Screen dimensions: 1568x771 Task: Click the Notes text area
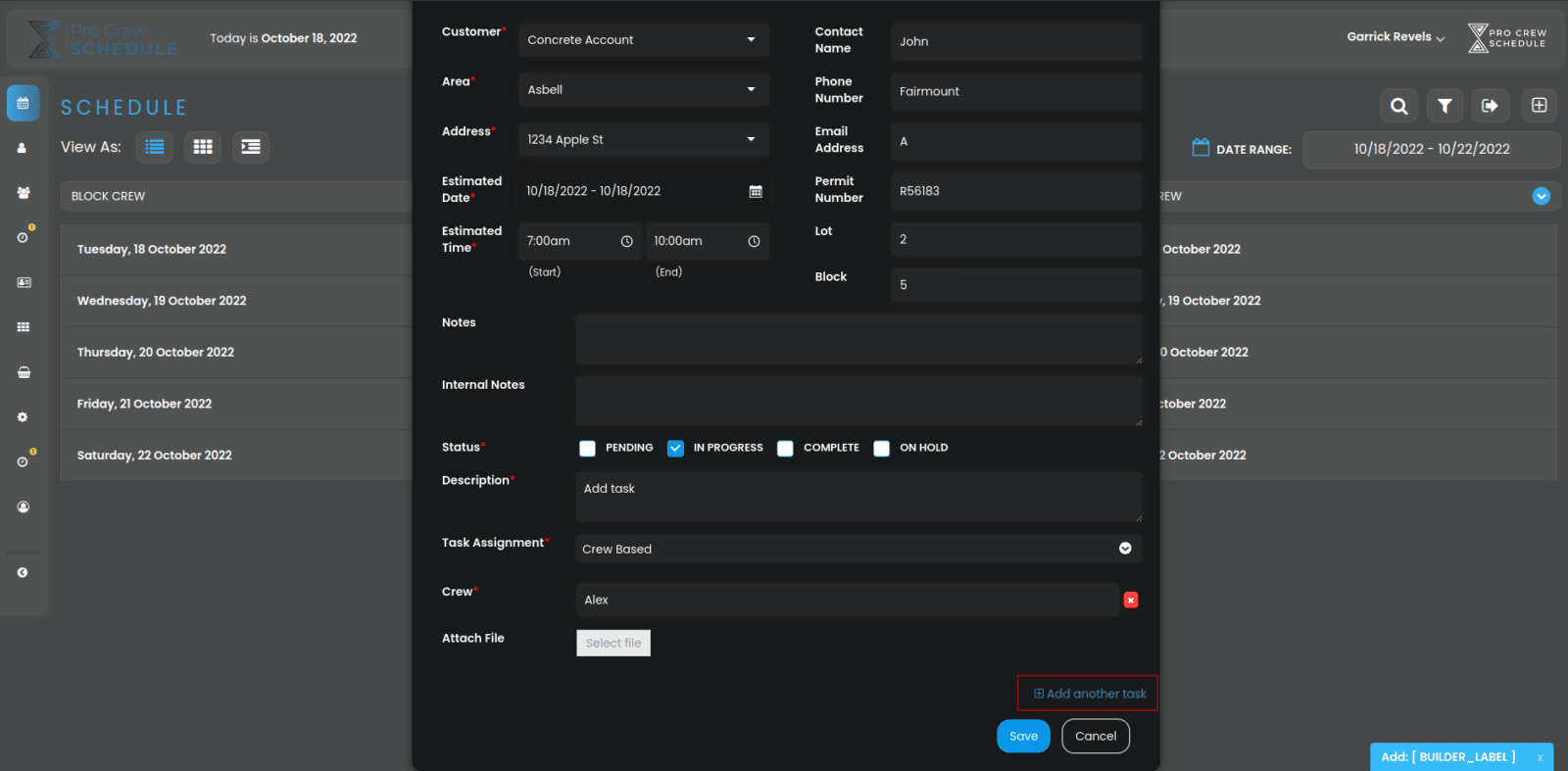(858, 339)
